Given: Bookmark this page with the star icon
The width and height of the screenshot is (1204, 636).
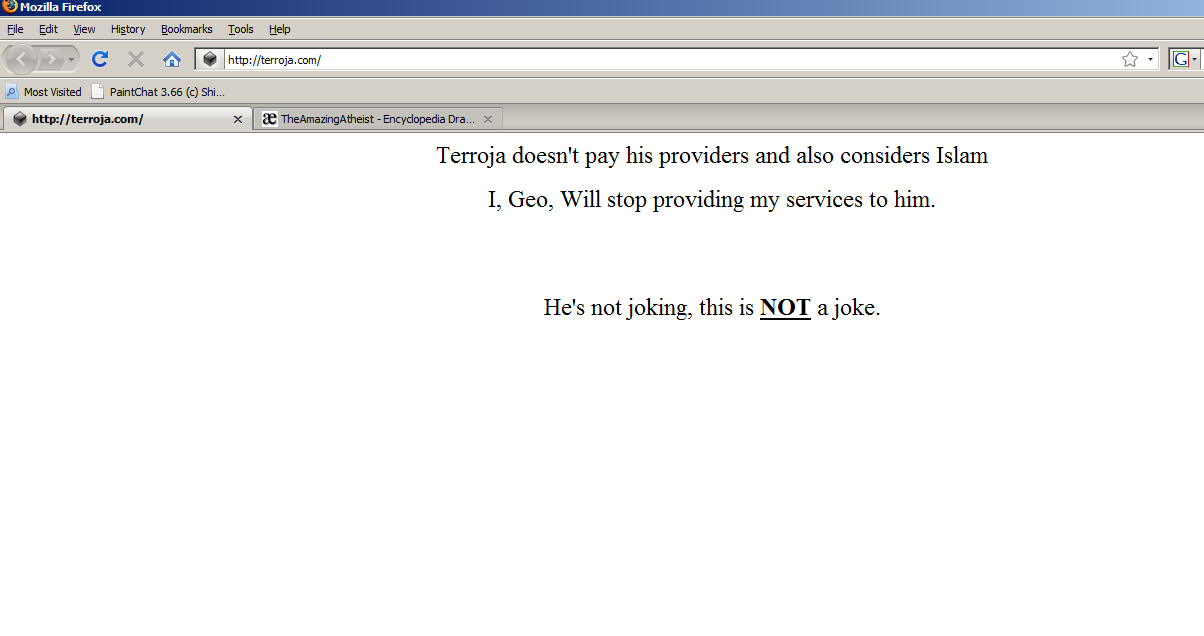Looking at the screenshot, I should pos(1129,59).
